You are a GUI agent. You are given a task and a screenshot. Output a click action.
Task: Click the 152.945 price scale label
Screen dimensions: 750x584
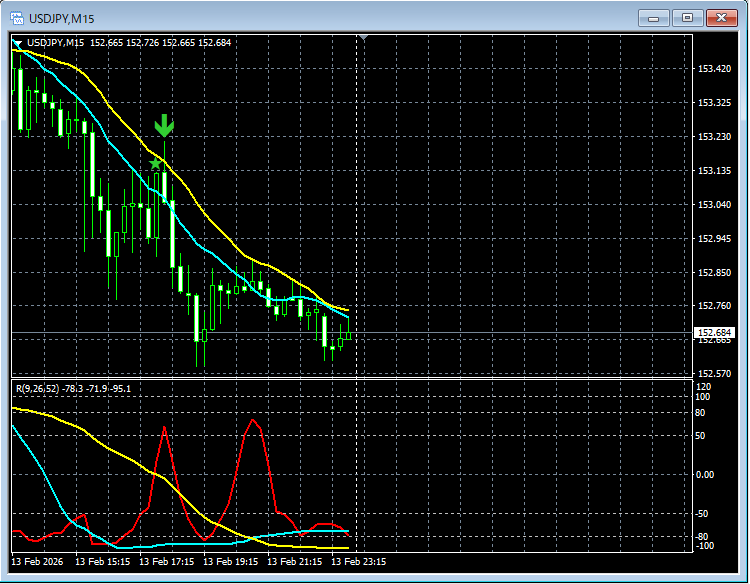(714, 239)
